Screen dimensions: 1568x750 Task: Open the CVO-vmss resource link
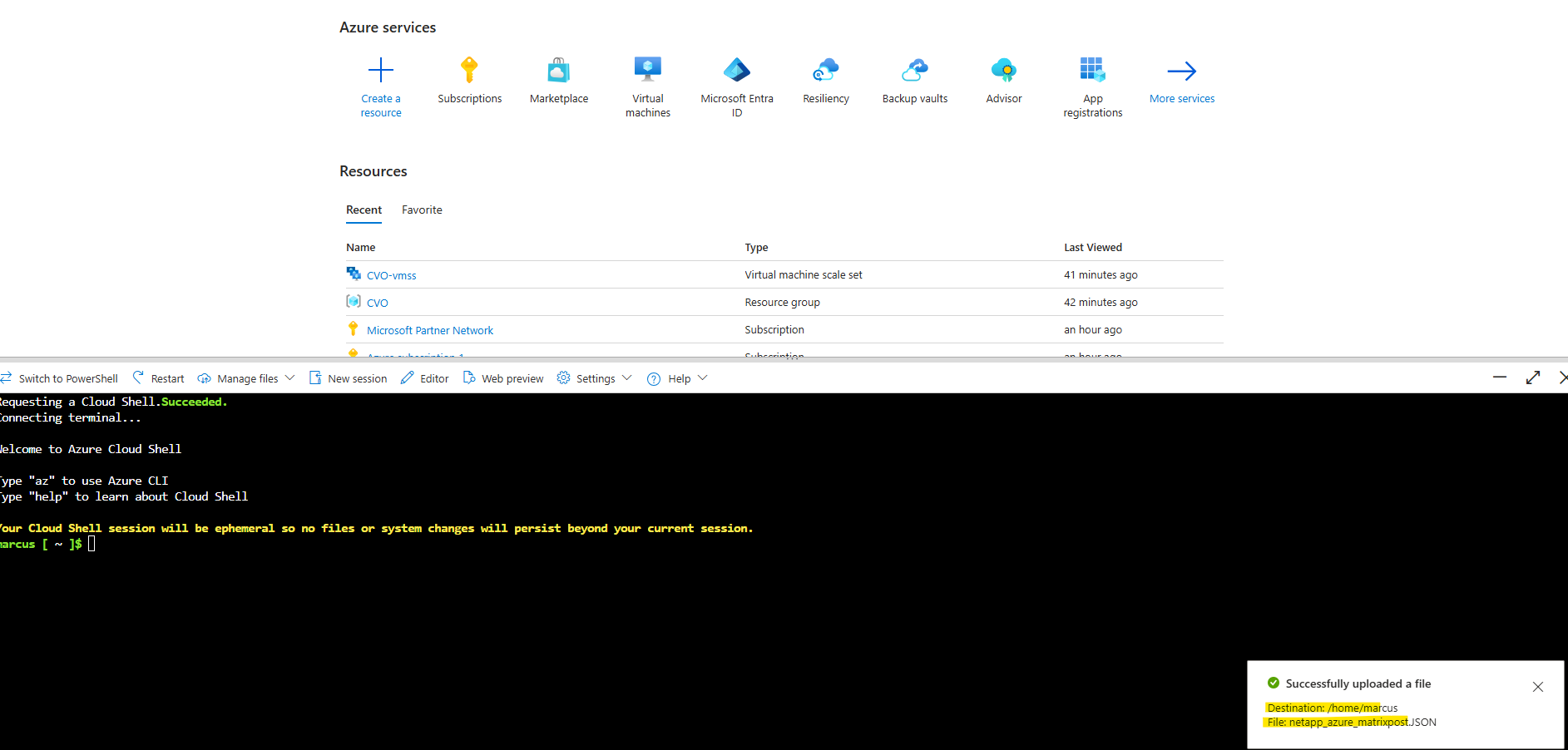pos(392,275)
